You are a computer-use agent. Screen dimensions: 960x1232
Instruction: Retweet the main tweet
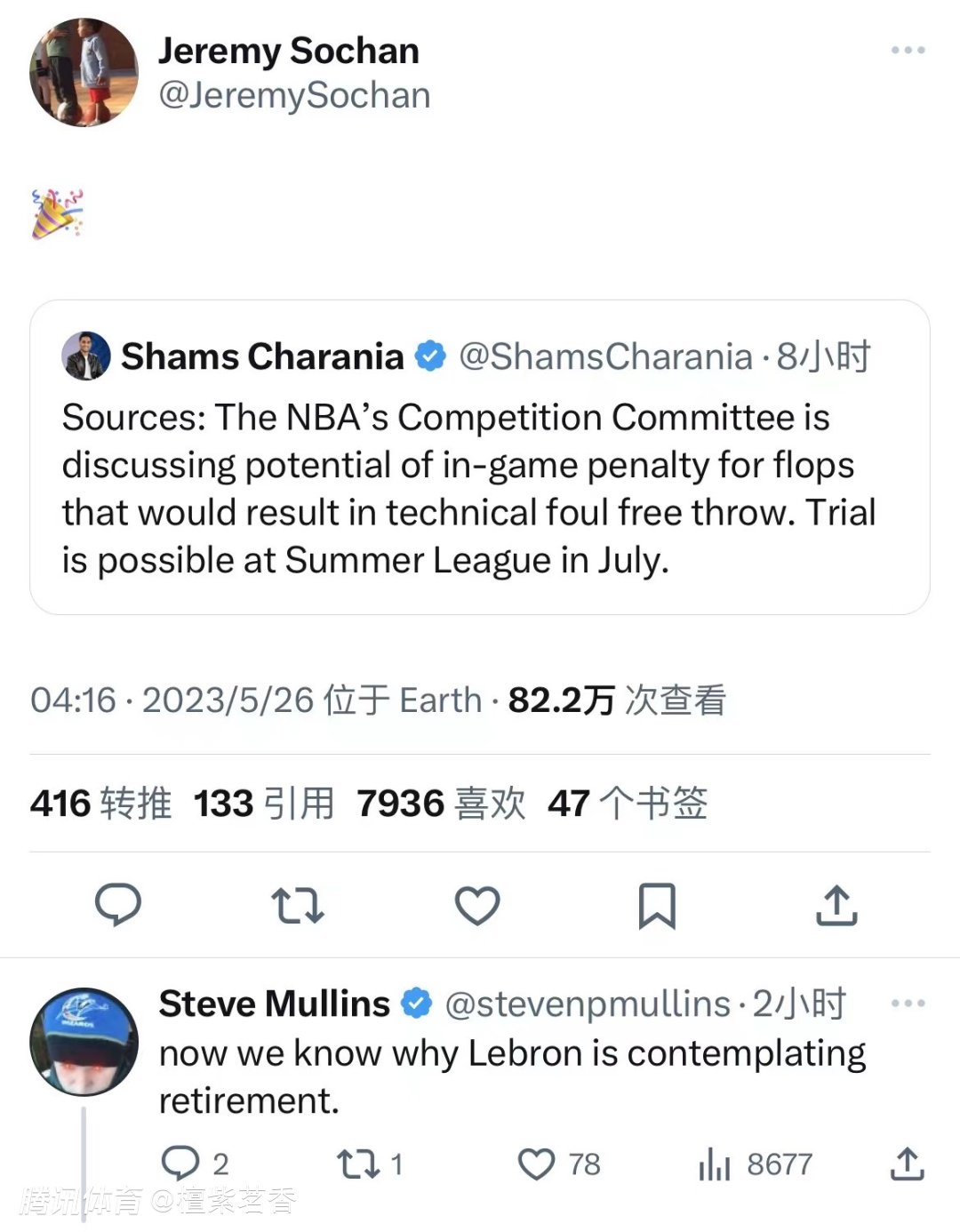click(x=297, y=905)
